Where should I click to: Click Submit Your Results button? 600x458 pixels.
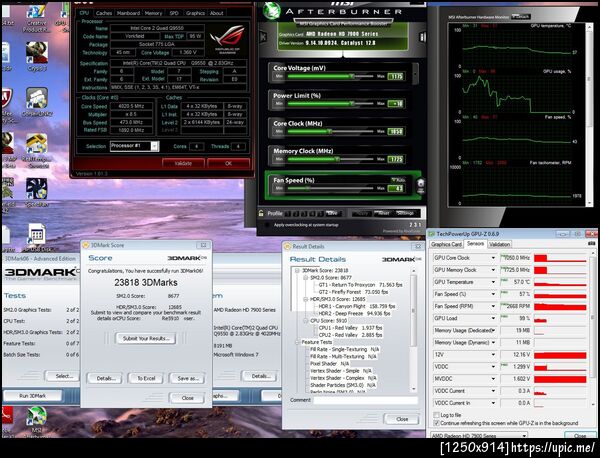(x=146, y=338)
